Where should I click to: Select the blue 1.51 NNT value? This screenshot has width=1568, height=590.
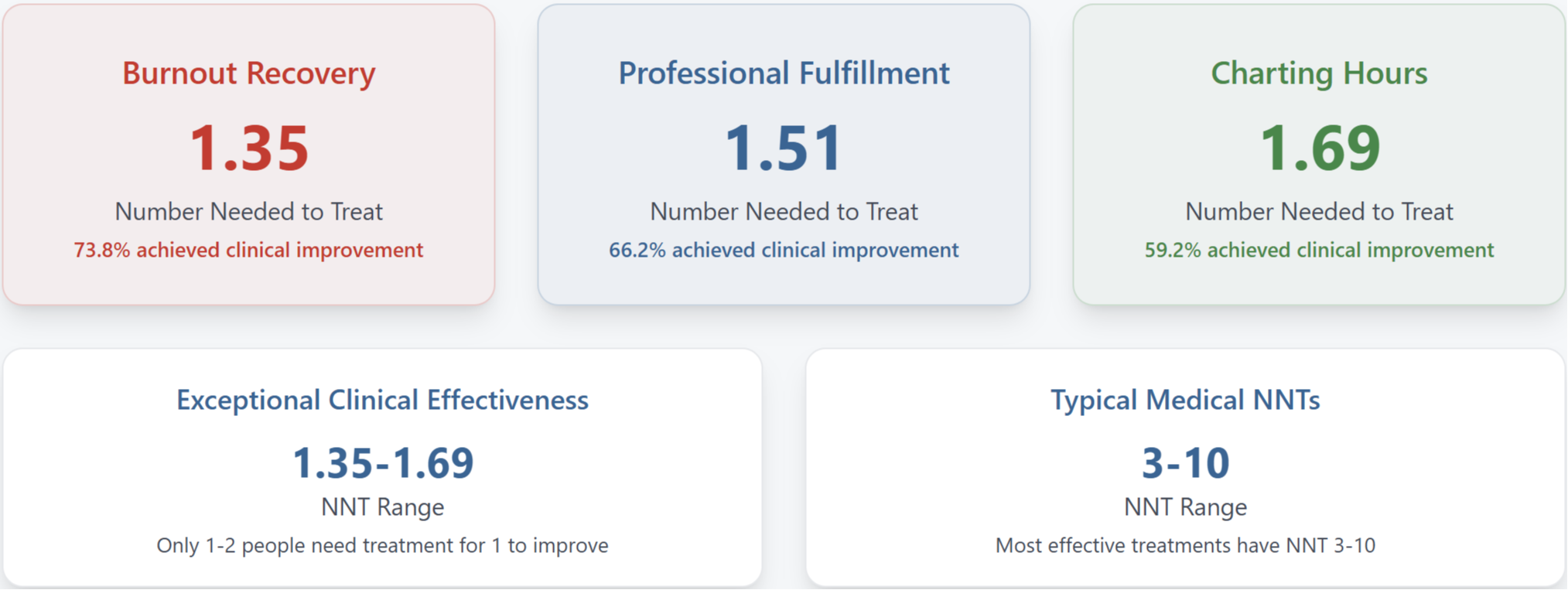click(784, 147)
